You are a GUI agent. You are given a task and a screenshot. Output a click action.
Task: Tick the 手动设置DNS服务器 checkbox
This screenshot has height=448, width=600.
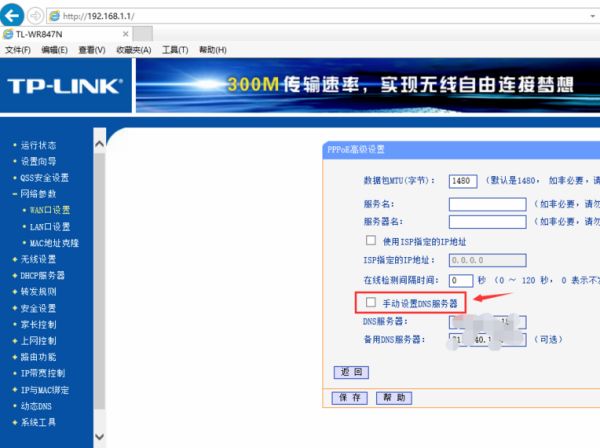pos(371,302)
